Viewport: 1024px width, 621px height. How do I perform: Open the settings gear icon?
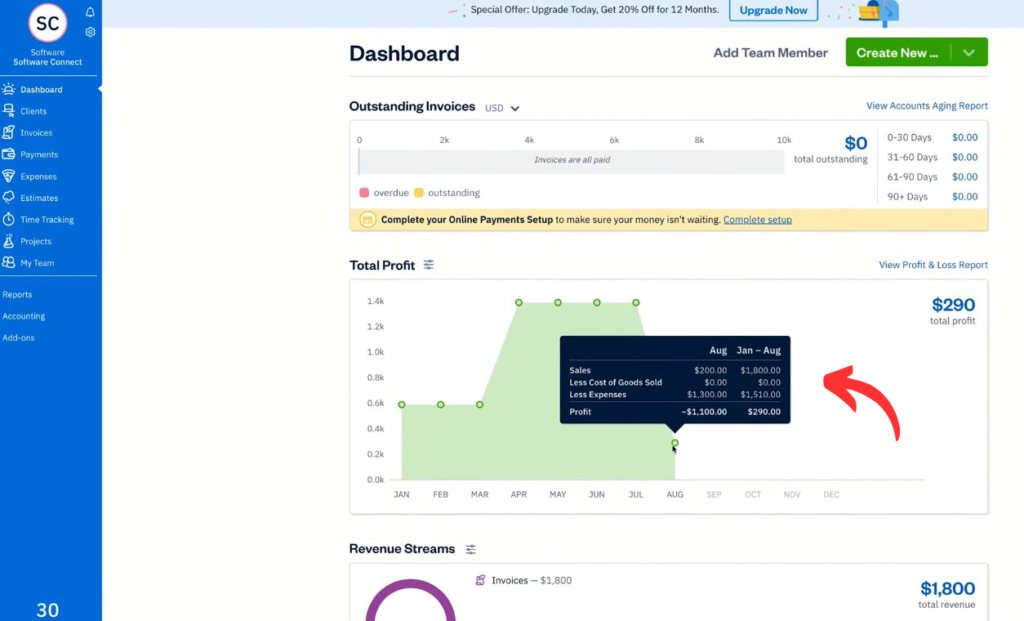[x=90, y=31]
